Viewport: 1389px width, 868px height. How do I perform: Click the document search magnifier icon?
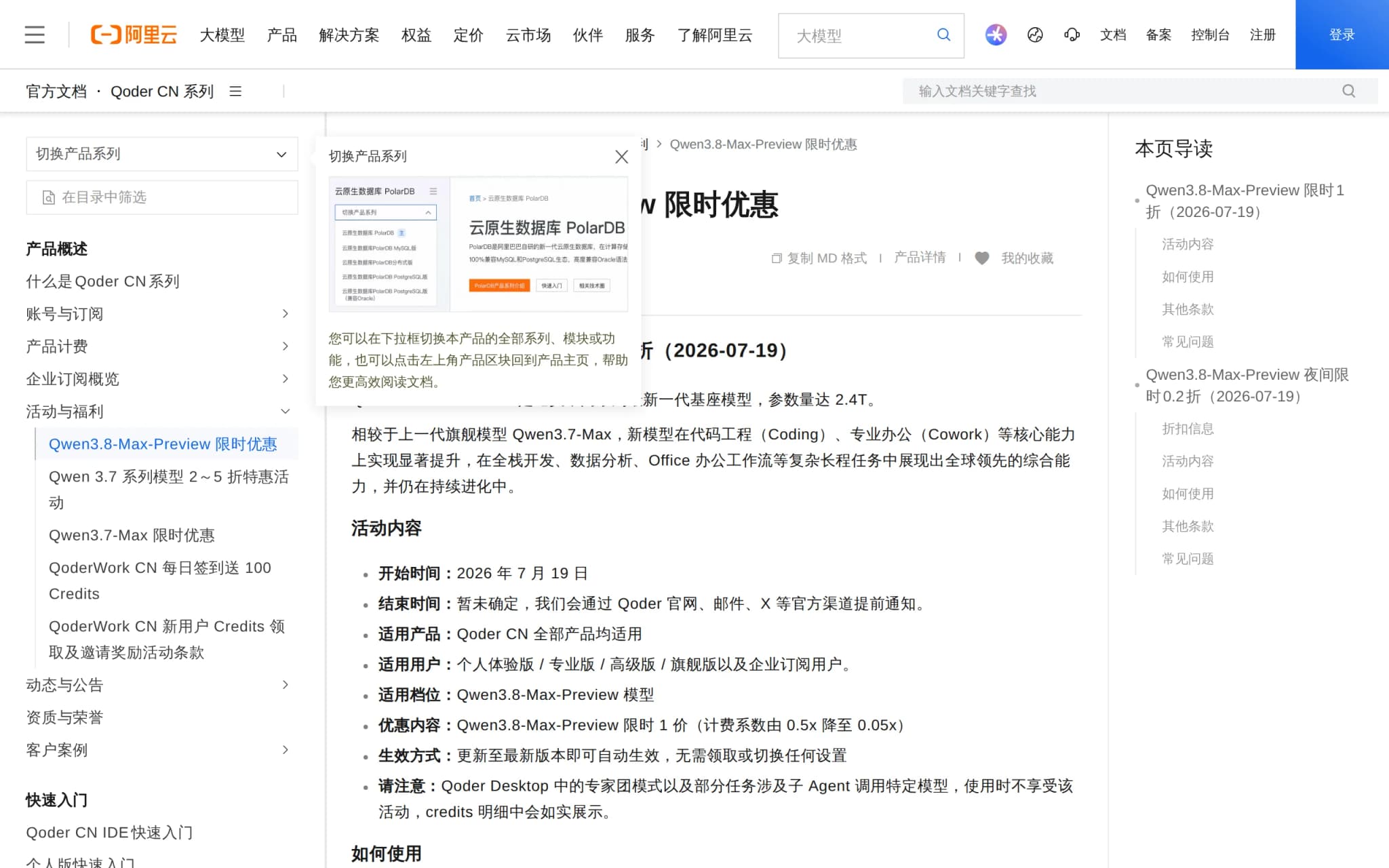pos(1348,91)
